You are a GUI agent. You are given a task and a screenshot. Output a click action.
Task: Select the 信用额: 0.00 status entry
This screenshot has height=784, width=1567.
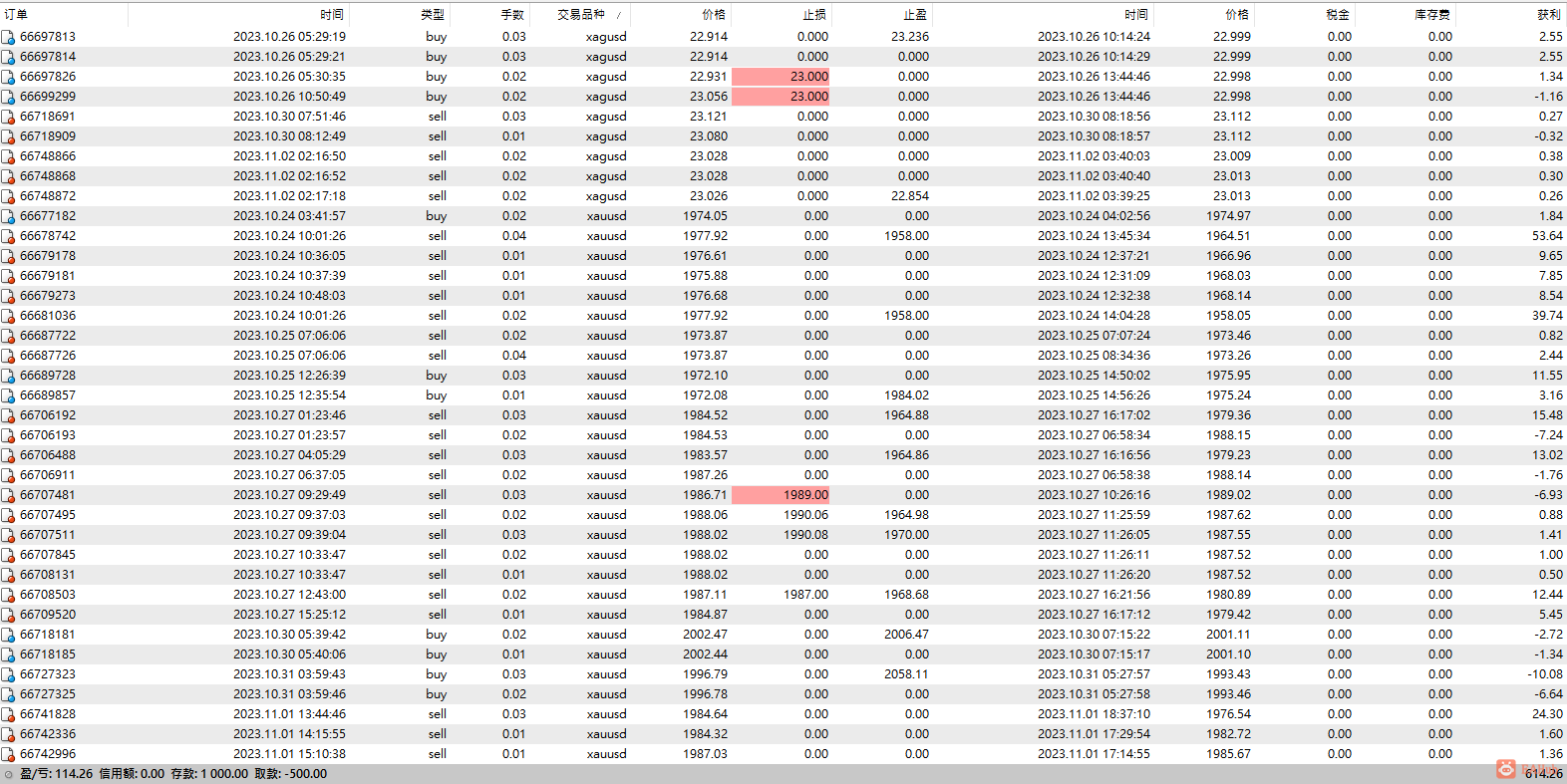pos(132,774)
